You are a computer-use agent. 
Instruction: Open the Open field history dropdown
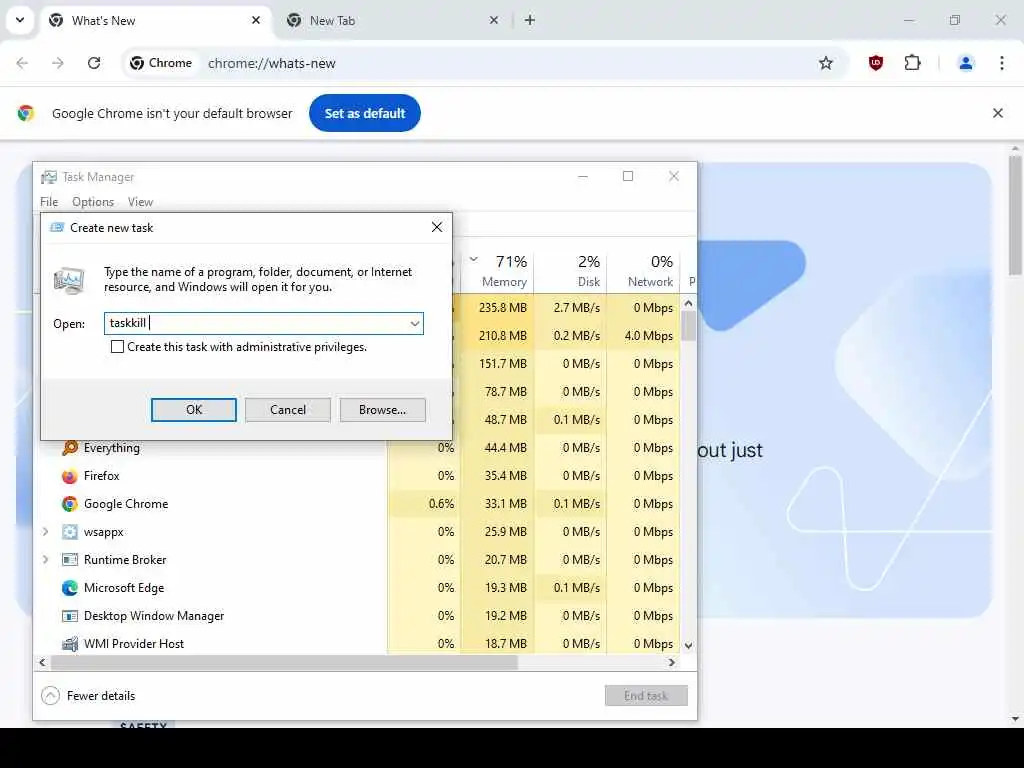coord(415,323)
